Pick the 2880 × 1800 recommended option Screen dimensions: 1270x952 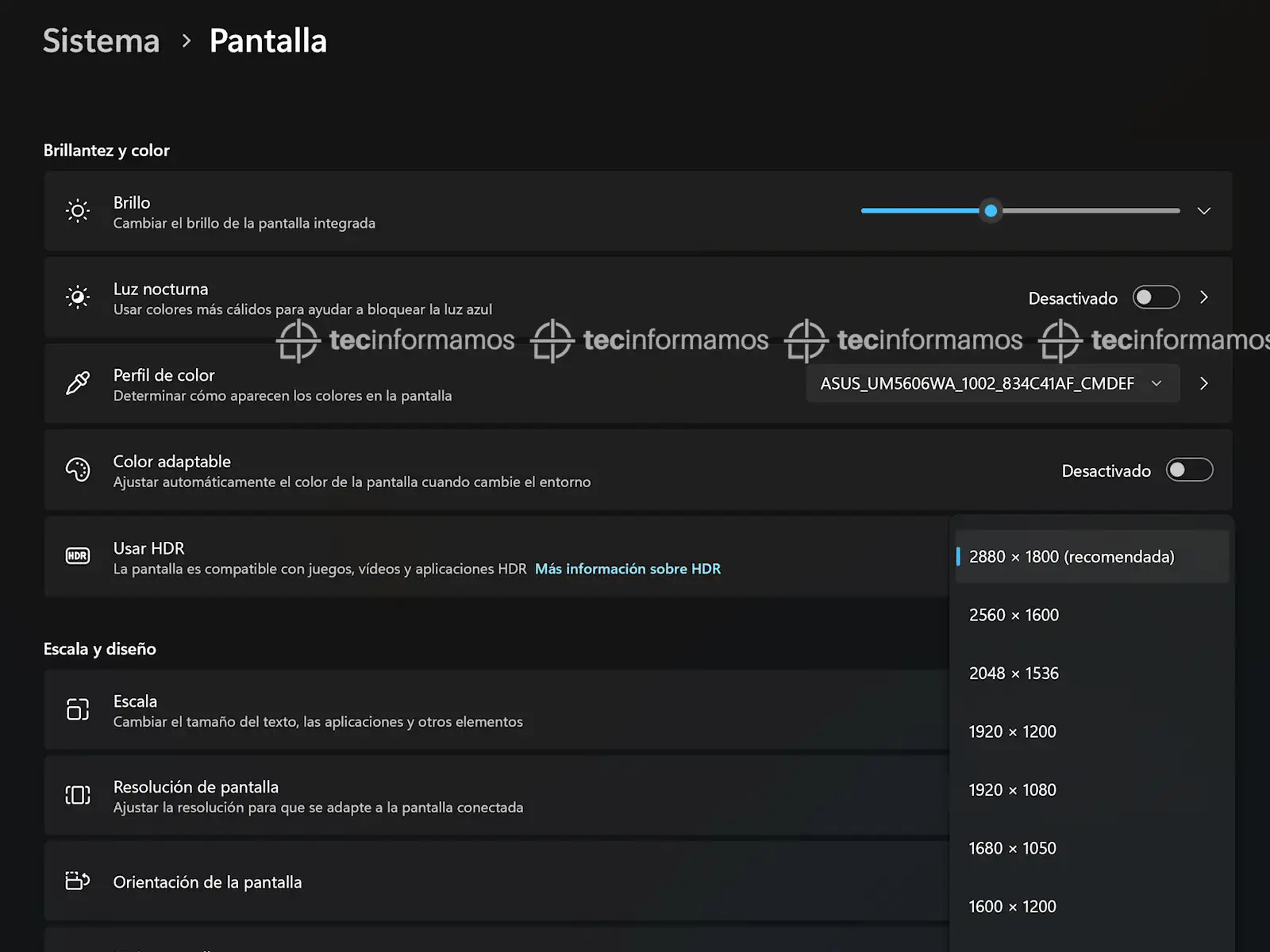coord(1071,557)
